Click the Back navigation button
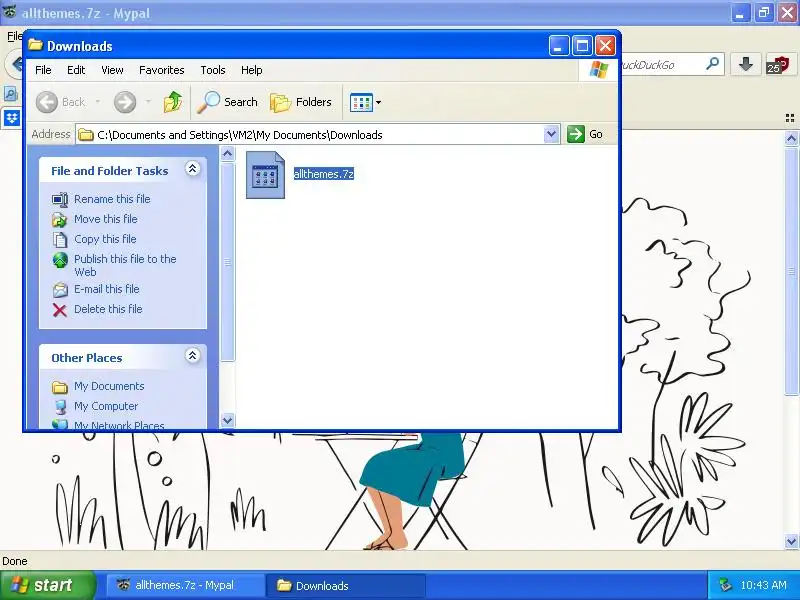The height and width of the screenshot is (600, 800). (x=61, y=102)
